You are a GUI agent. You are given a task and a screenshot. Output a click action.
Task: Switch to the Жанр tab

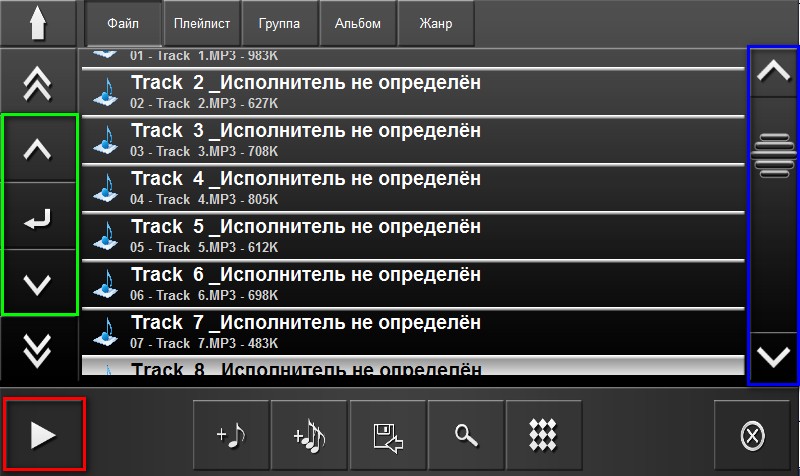tap(436, 24)
